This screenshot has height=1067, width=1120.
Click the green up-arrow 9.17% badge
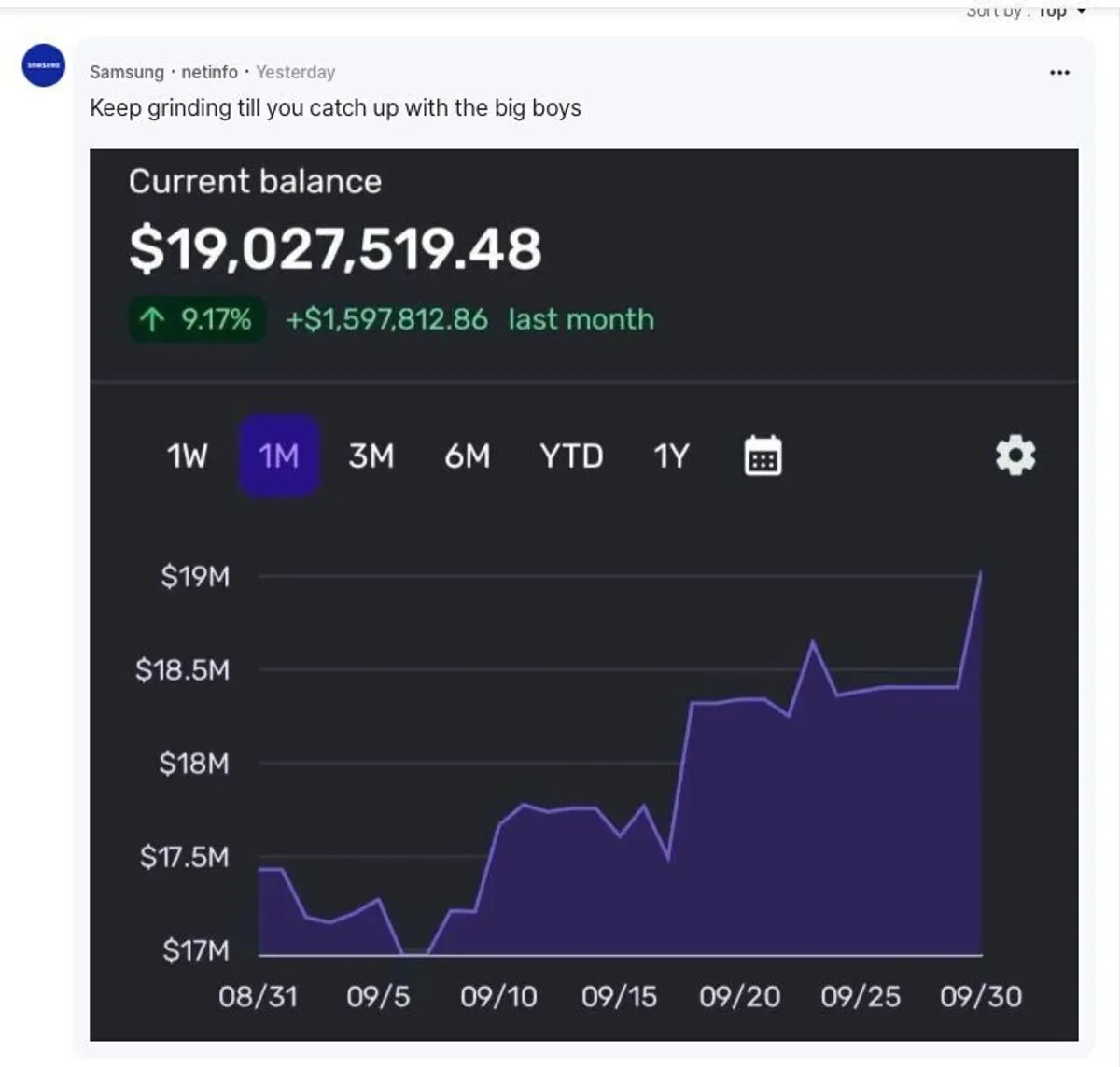coord(197,320)
